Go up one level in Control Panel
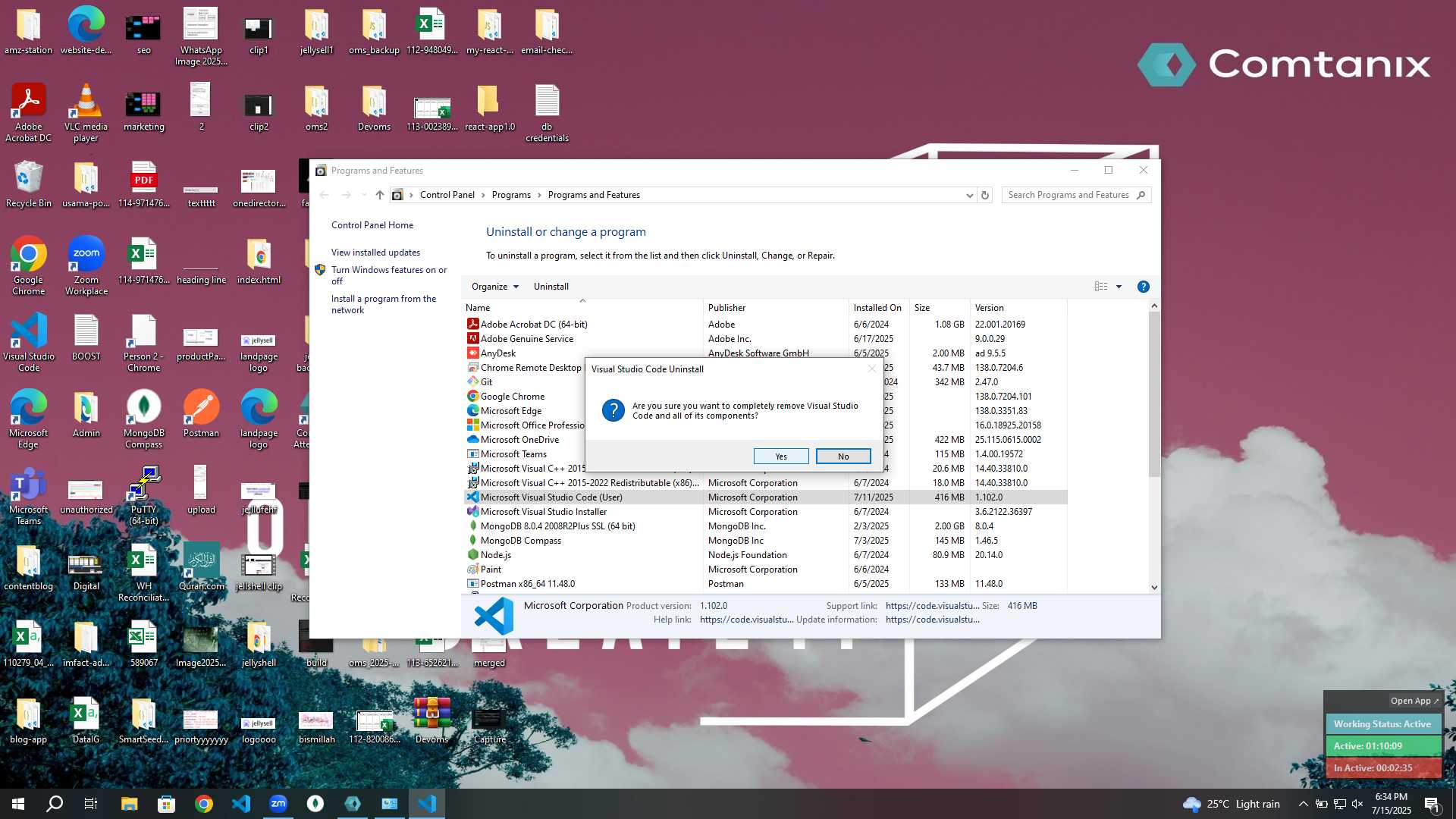1456x819 pixels. (379, 195)
